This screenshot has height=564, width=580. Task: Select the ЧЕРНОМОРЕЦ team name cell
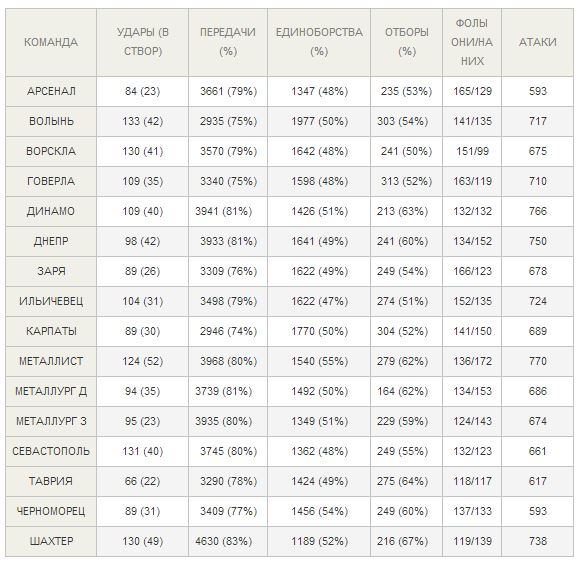[x=51, y=511]
